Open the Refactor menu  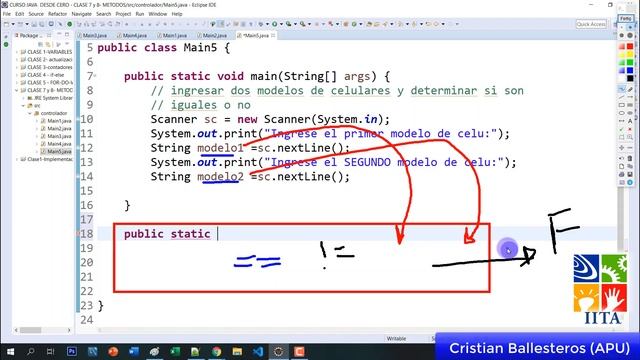point(58,14)
